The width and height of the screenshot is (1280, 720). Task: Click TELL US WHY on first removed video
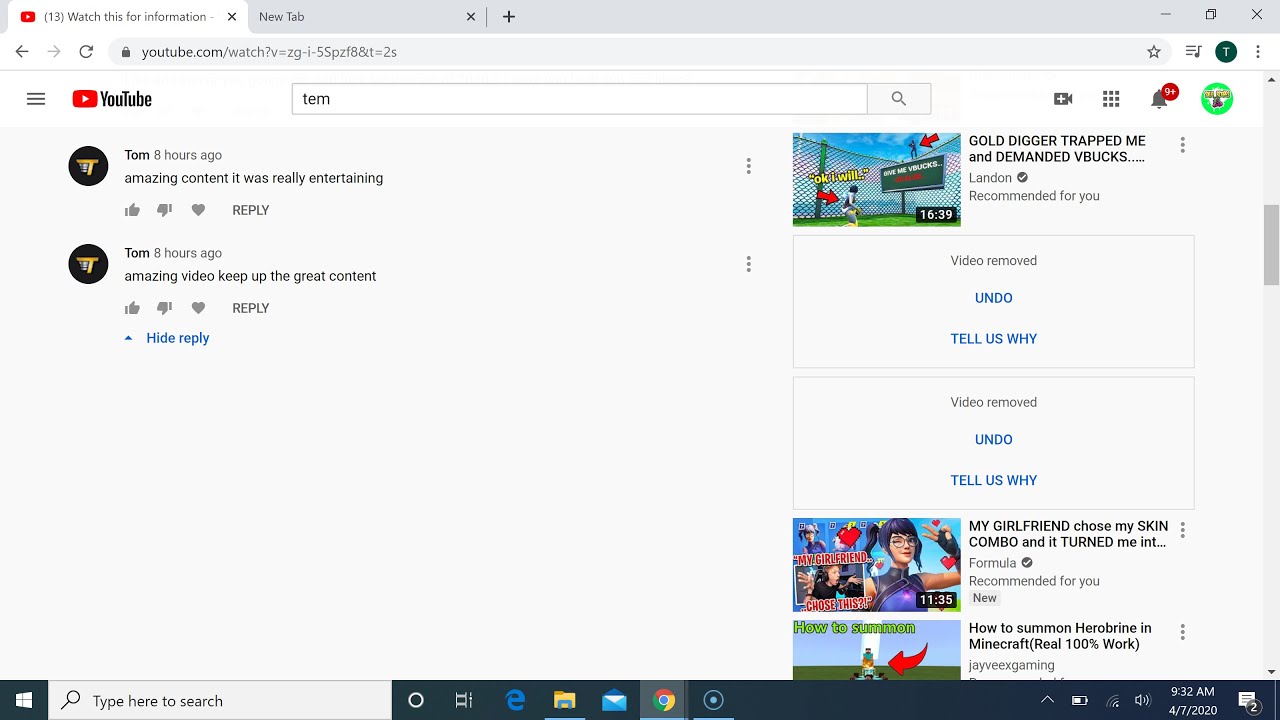pos(993,339)
